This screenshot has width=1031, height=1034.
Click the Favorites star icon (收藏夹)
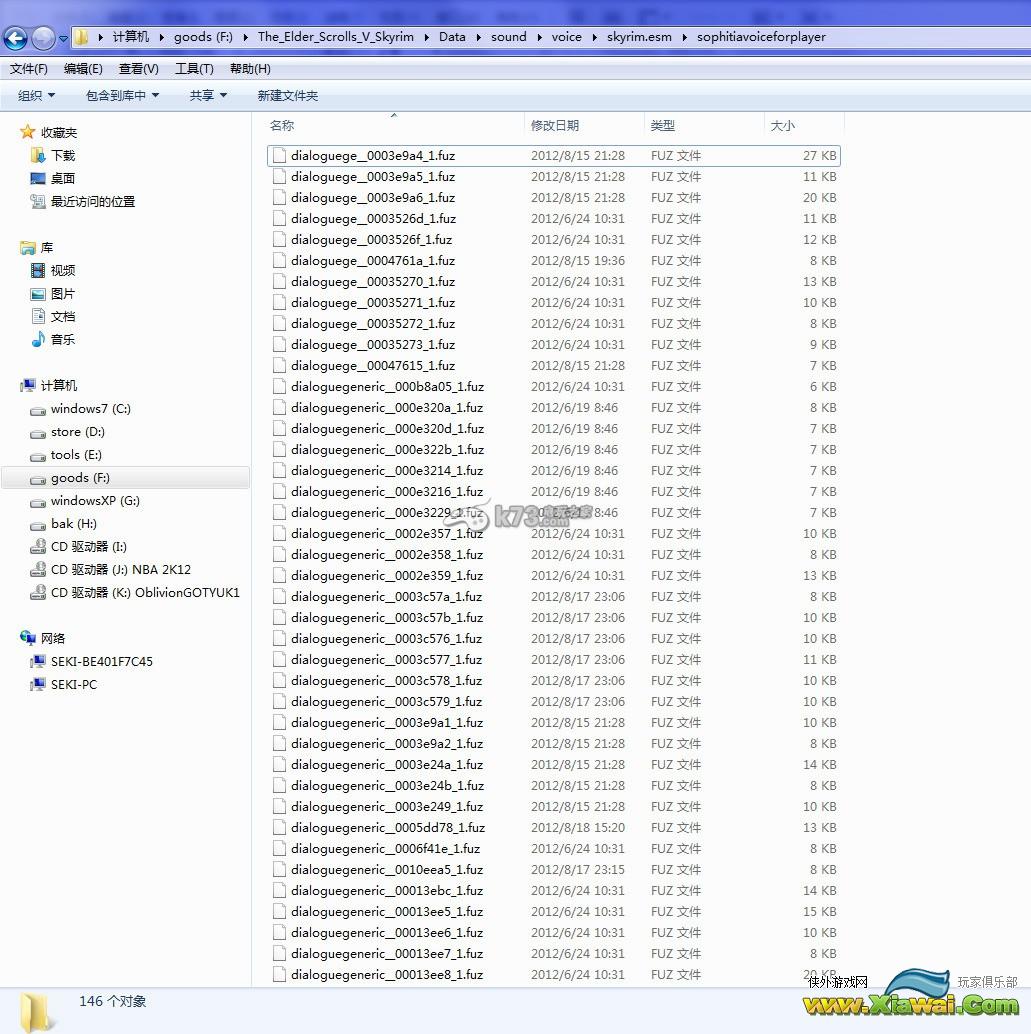(28, 132)
